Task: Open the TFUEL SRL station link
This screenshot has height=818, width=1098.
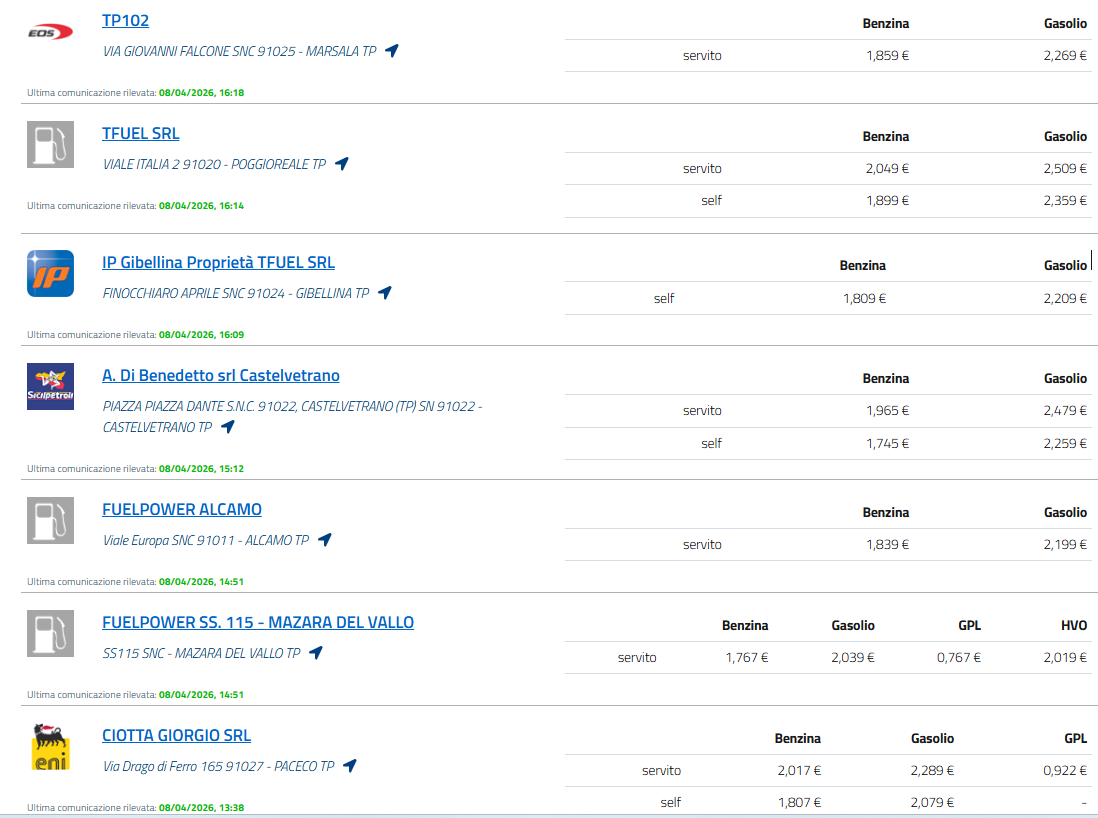Action: pos(141,133)
